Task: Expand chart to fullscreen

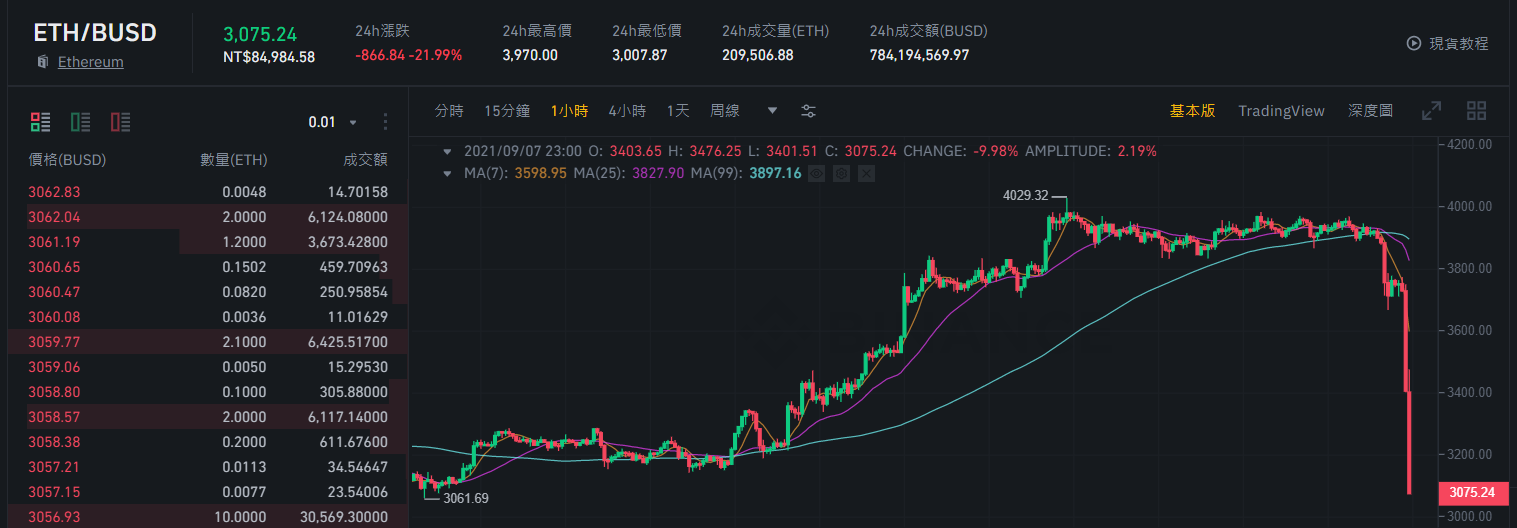Action: pyautogui.click(x=1431, y=111)
